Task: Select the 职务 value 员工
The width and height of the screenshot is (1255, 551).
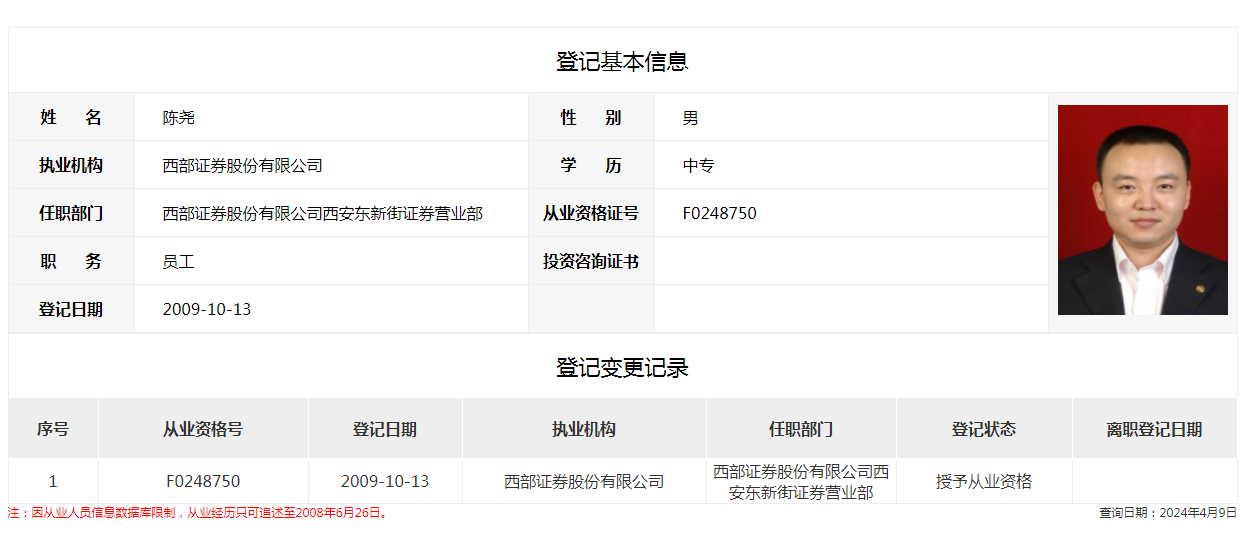Action: pyautogui.click(x=179, y=261)
